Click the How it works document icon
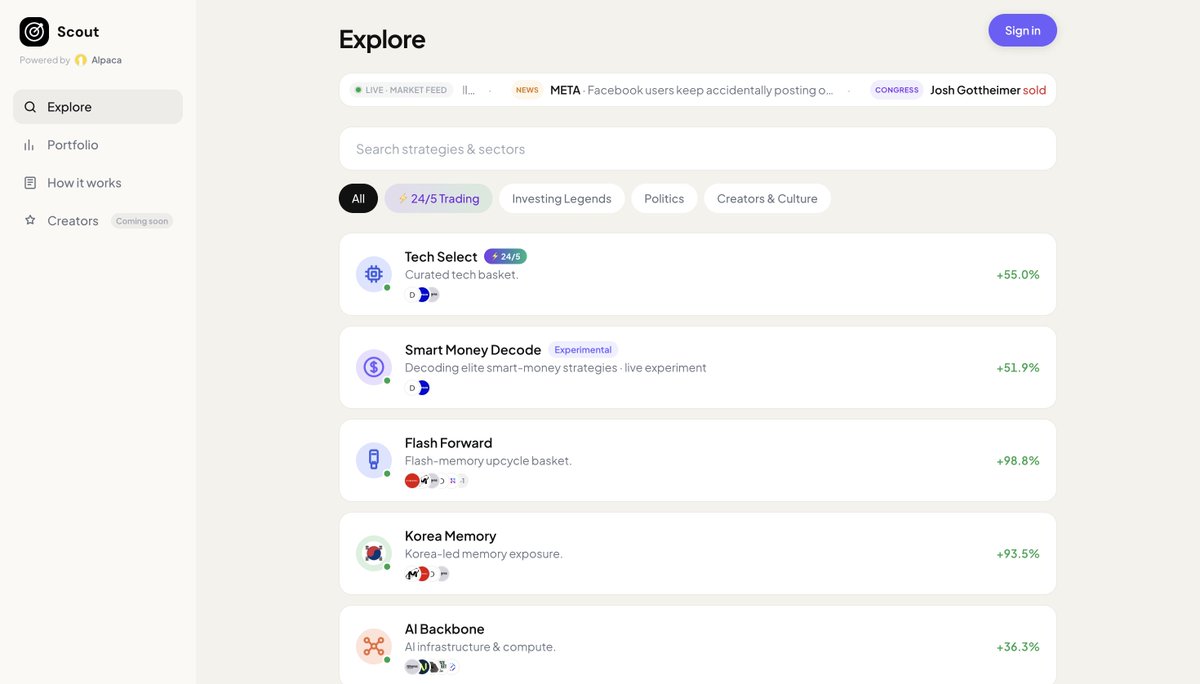 coord(30,183)
